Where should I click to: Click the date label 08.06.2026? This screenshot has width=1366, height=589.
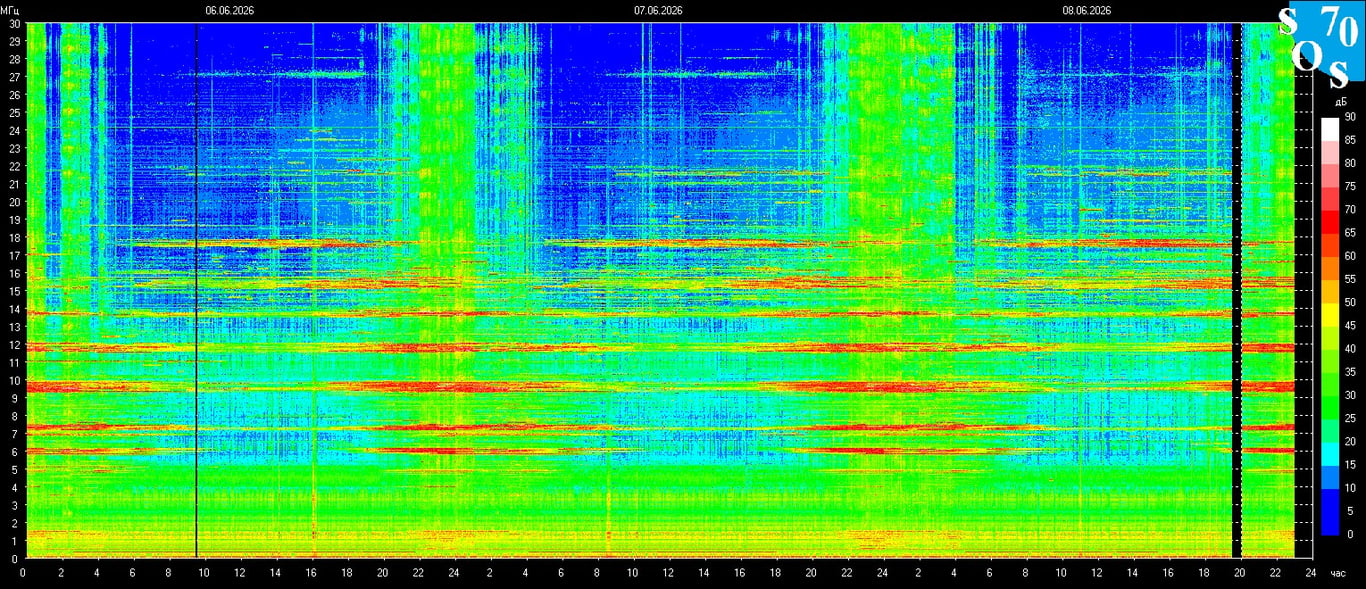click(1087, 10)
